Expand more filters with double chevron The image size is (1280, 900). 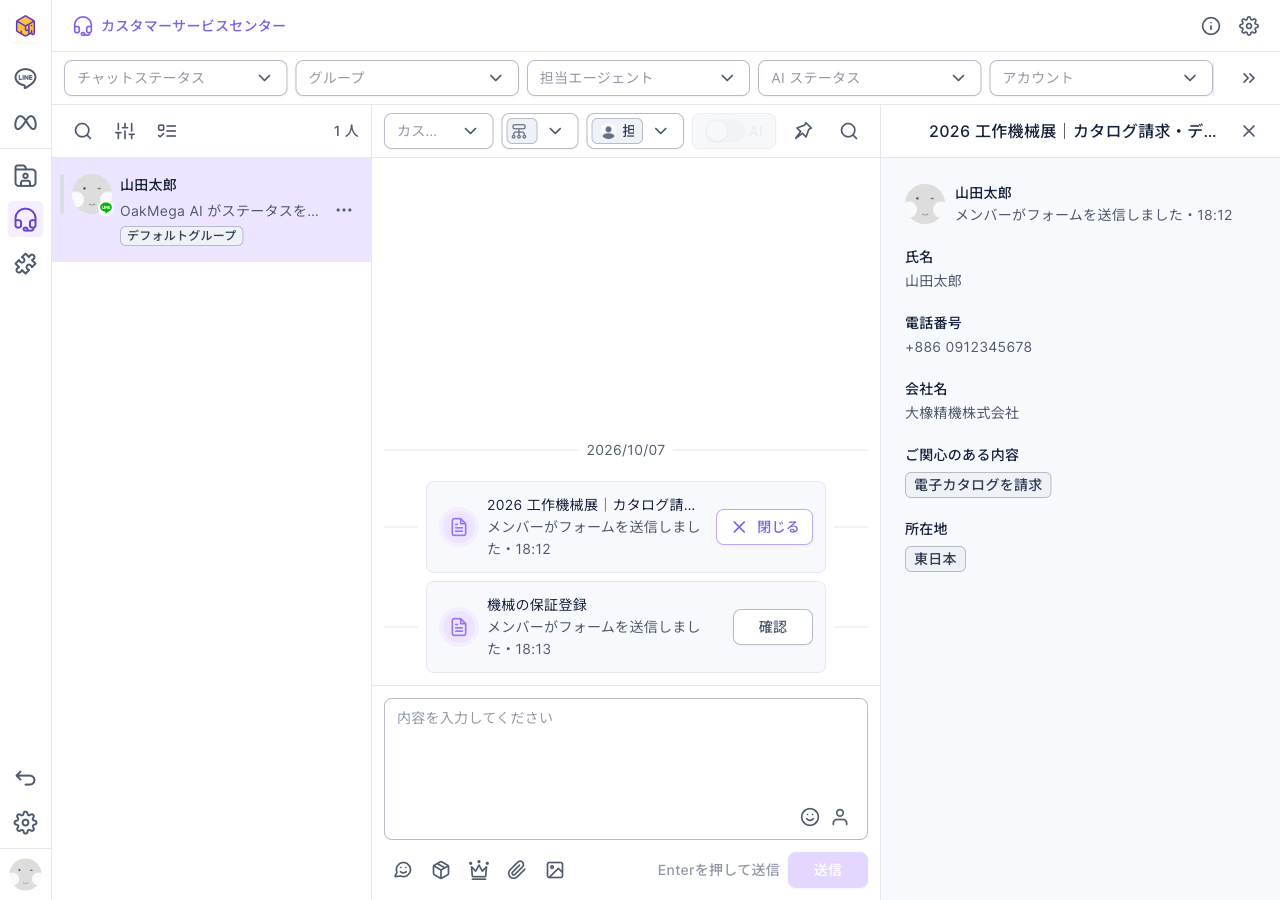pyautogui.click(x=1248, y=78)
